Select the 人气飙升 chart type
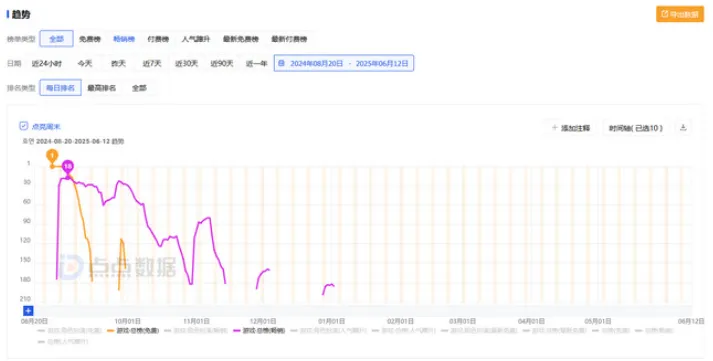Screen dimensions: 713x361 [x=196, y=39]
